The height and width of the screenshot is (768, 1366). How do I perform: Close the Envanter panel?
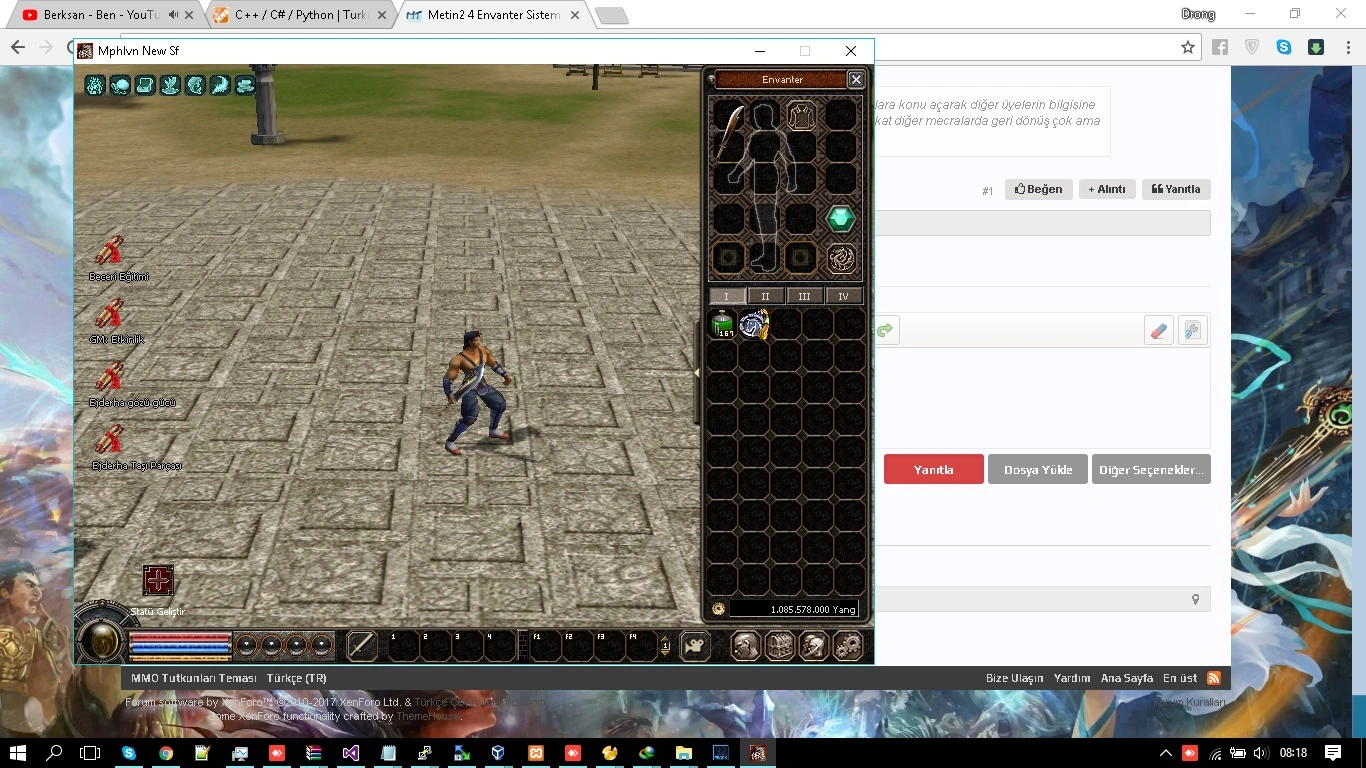[x=856, y=79]
